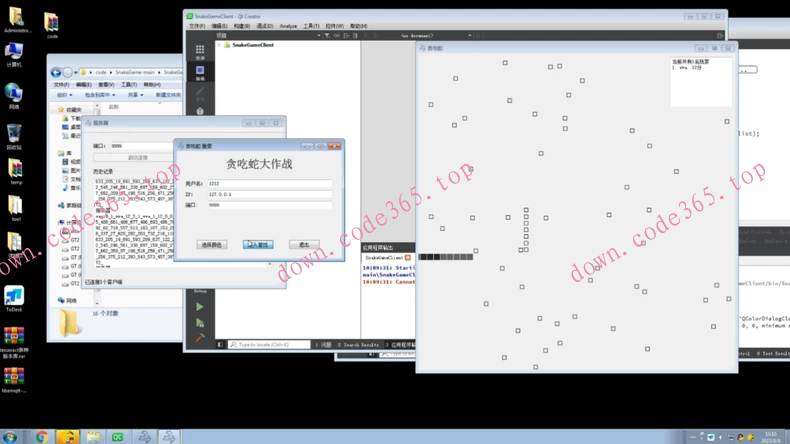Open the code archive on the desktop

(52, 26)
